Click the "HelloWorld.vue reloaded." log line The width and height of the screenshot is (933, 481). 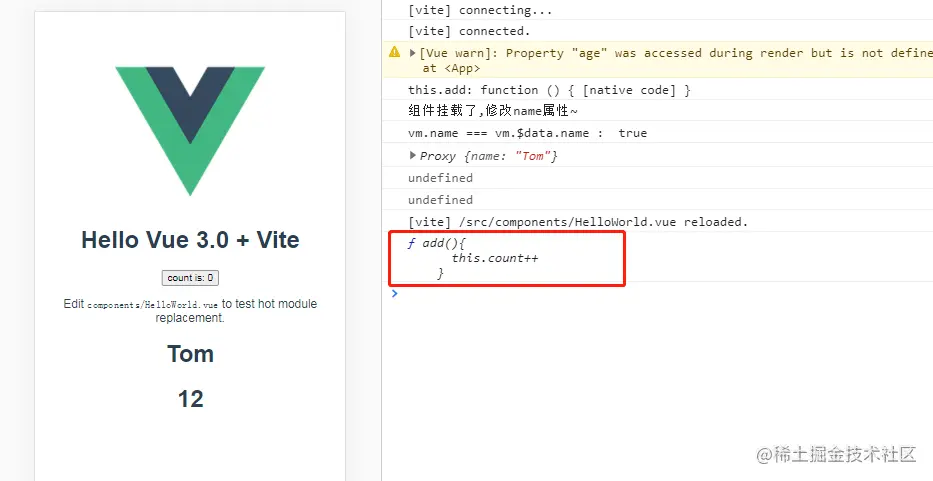[x=578, y=222]
